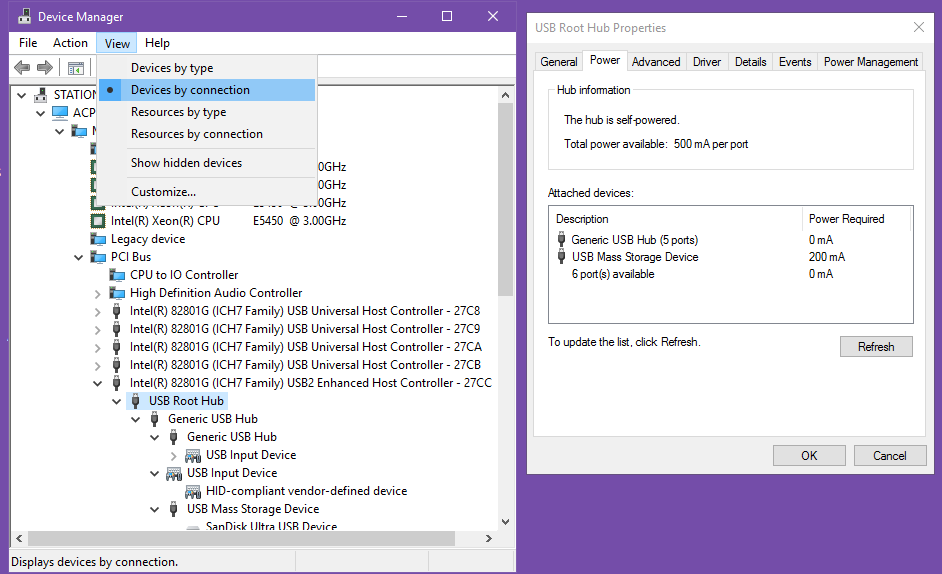Click the Back arrow toolbar icon

[x=22, y=67]
